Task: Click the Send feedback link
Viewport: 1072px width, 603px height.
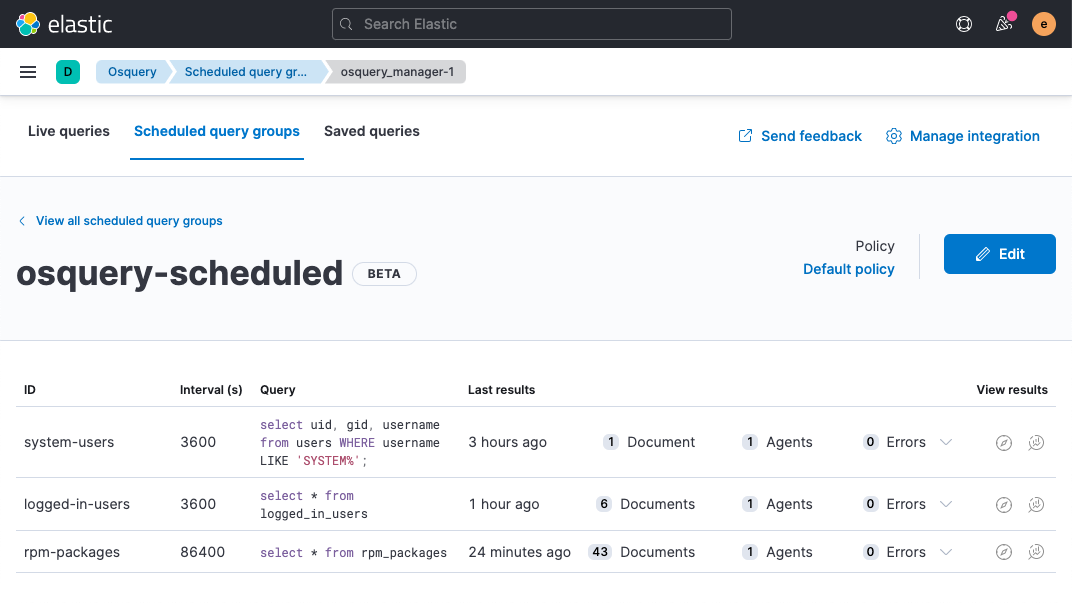Action: pos(800,136)
